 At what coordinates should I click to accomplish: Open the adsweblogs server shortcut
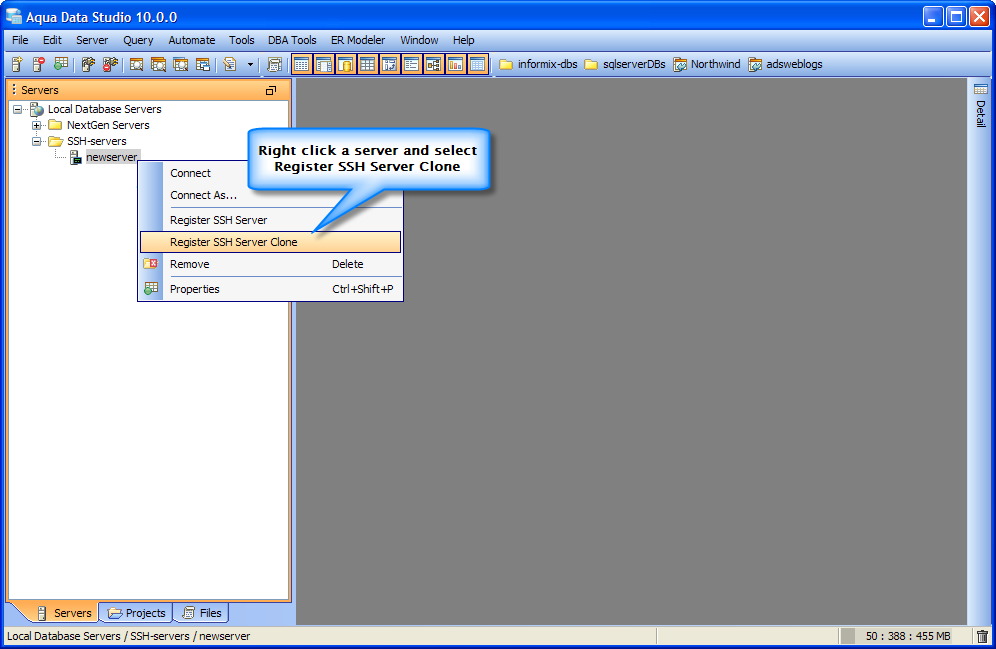[785, 64]
